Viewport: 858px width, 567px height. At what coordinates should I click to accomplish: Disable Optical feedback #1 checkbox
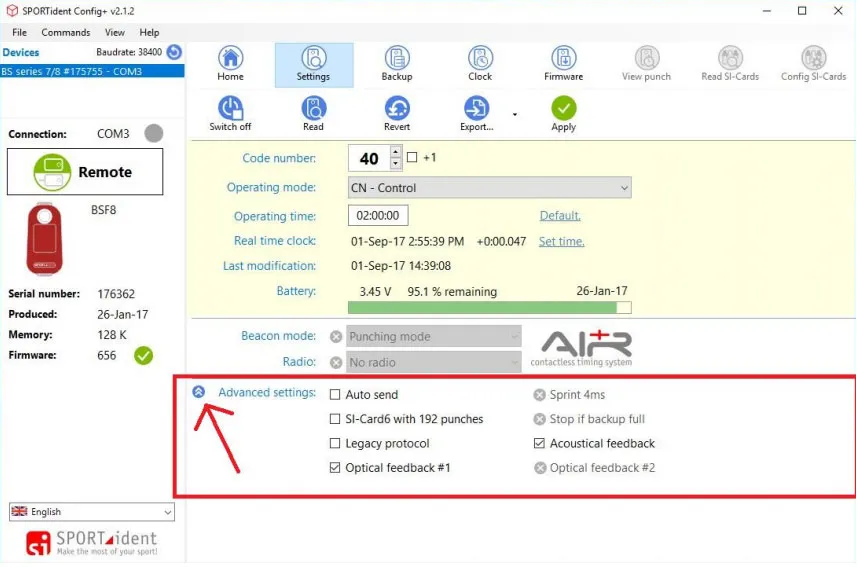point(335,468)
